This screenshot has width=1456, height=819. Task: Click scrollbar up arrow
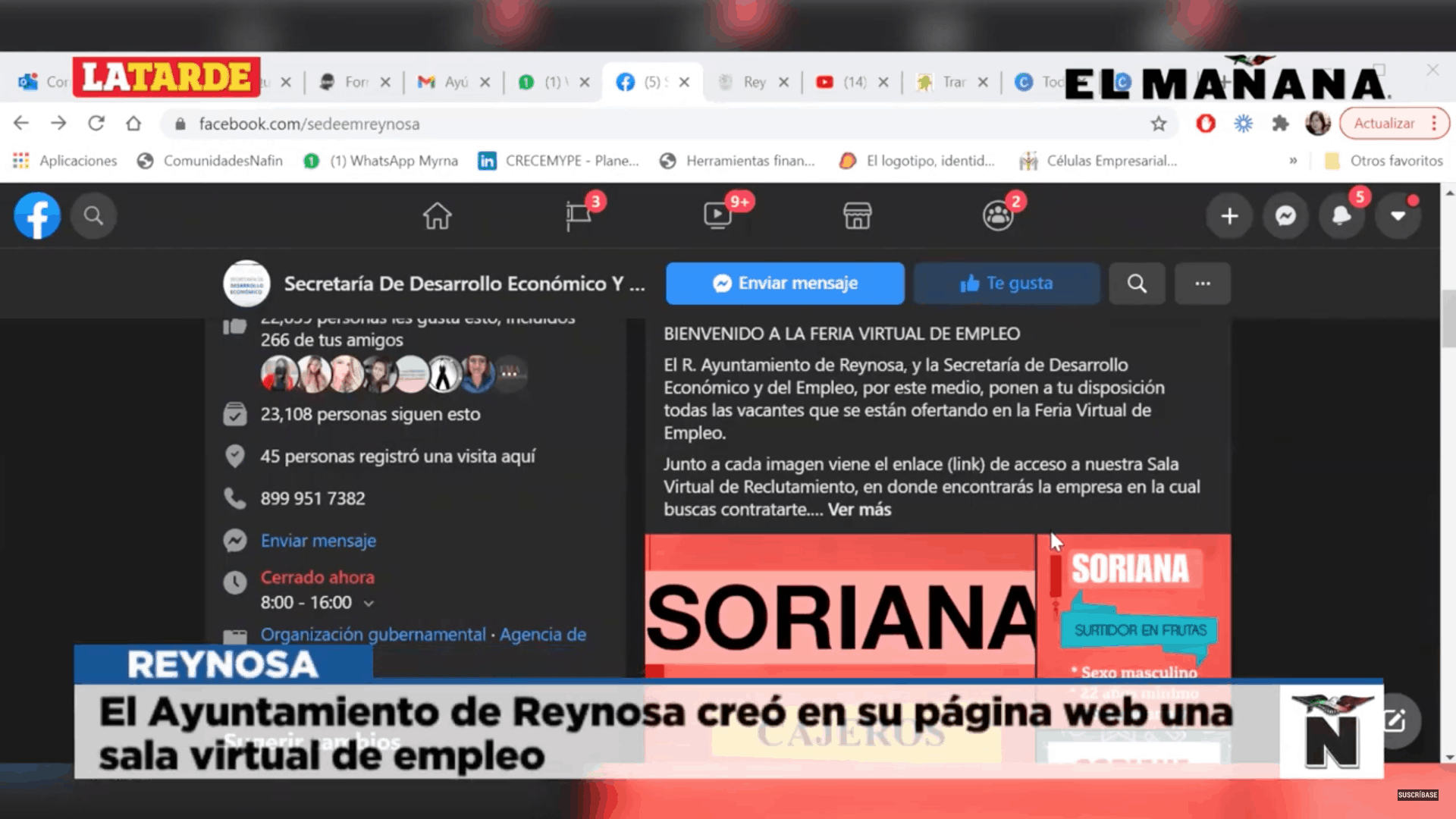1449,193
